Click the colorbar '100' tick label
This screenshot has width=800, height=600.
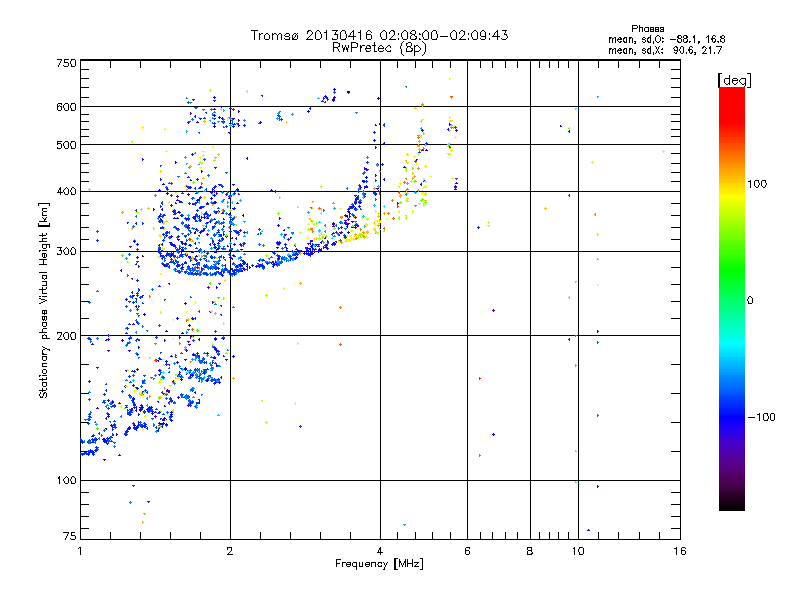point(757,184)
